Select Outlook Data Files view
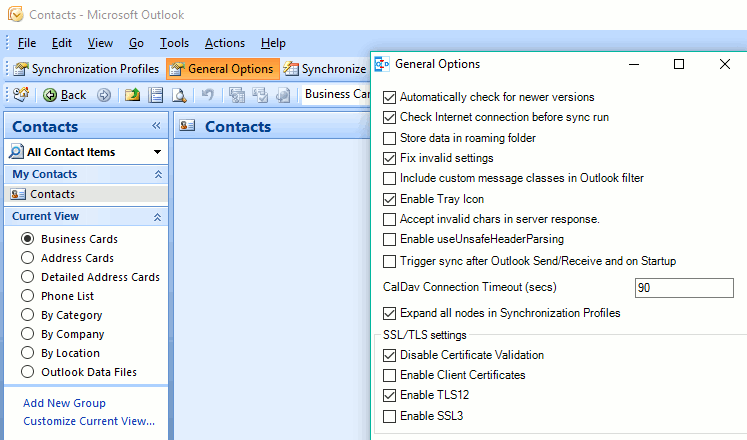 [28, 371]
